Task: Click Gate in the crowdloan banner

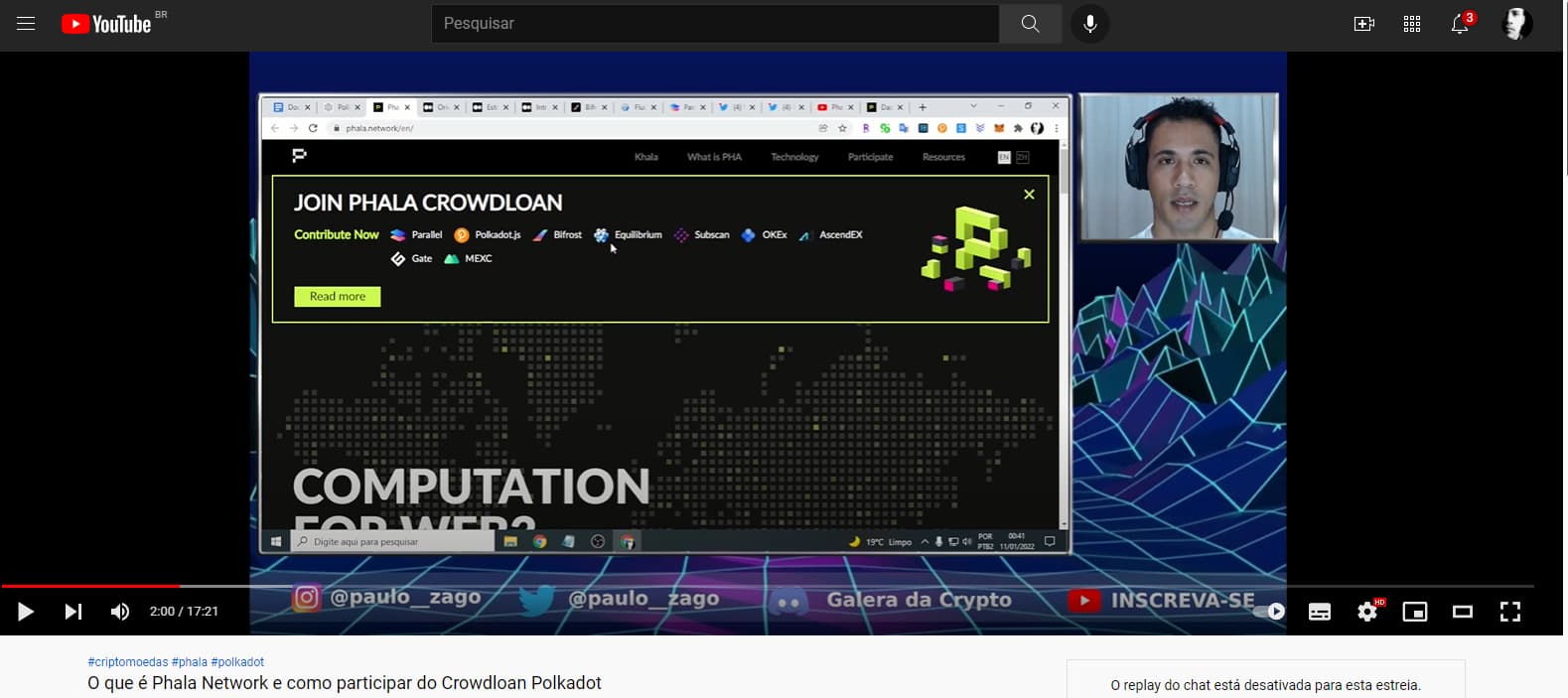Action: pyautogui.click(x=411, y=258)
